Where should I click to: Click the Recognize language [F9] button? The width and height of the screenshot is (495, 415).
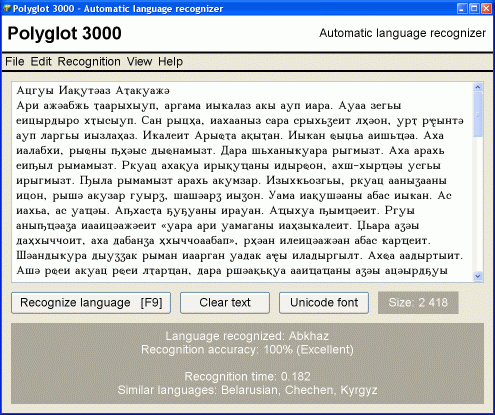91,303
